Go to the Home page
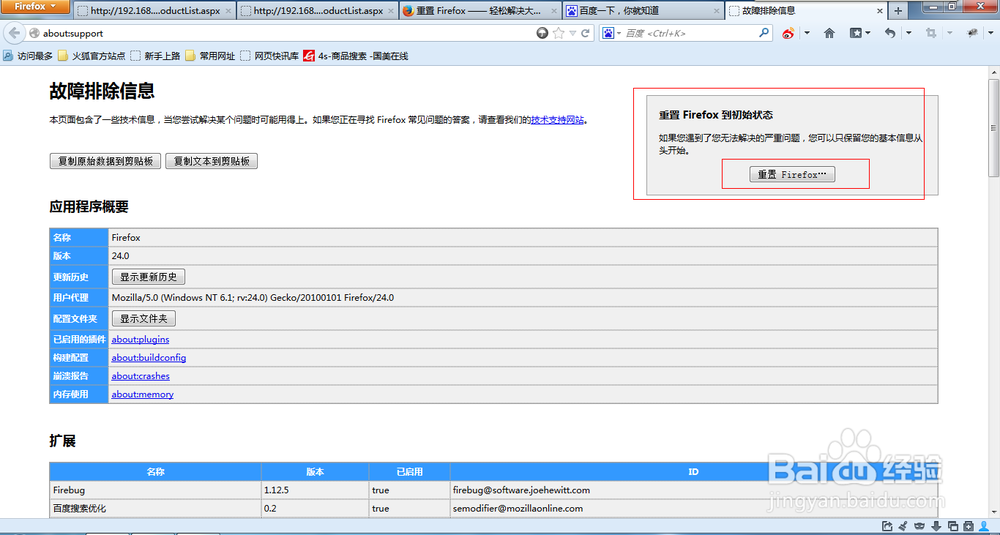 pyautogui.click(x=829, y=33)
